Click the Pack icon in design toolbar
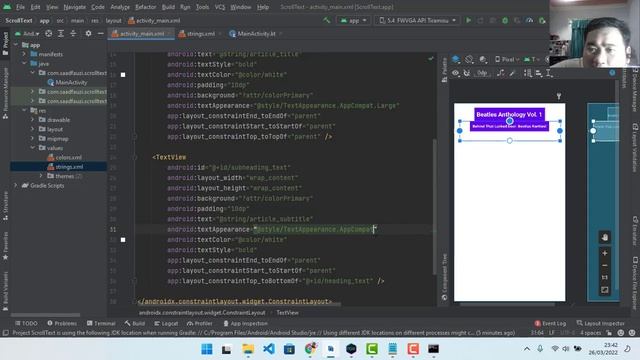 528,73
